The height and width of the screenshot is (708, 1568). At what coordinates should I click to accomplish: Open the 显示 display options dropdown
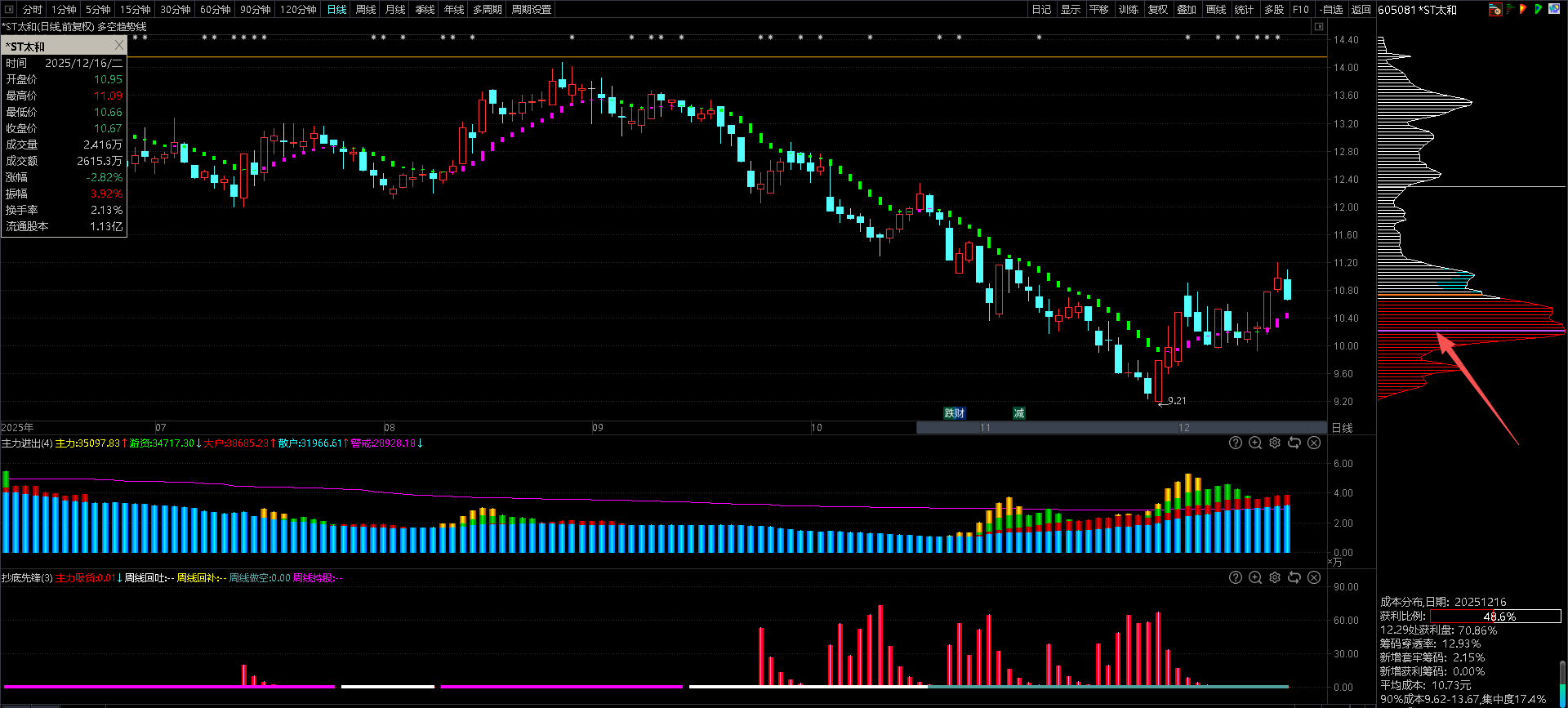[1070, 9]
